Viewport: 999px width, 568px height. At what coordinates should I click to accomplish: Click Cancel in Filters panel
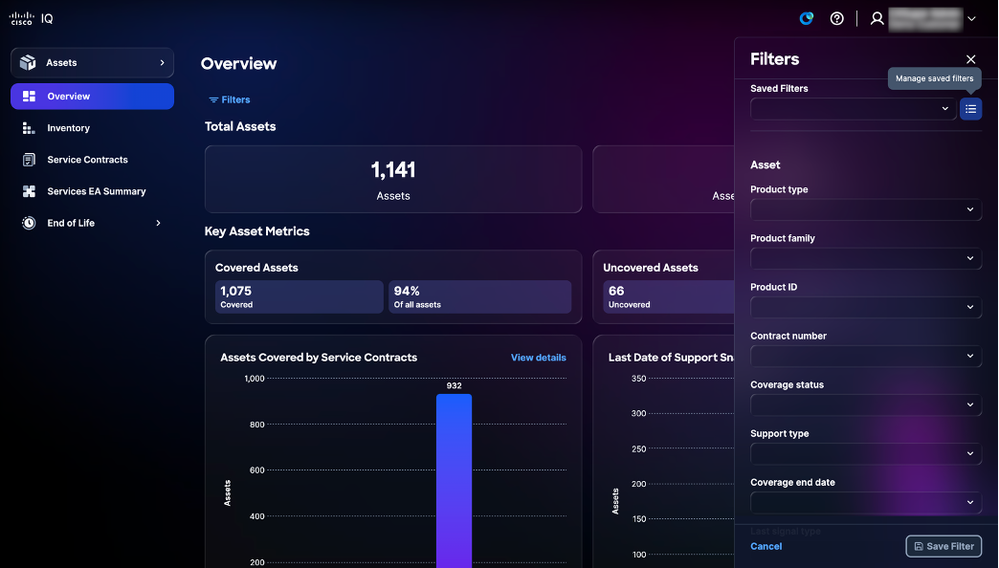(766, 546)
